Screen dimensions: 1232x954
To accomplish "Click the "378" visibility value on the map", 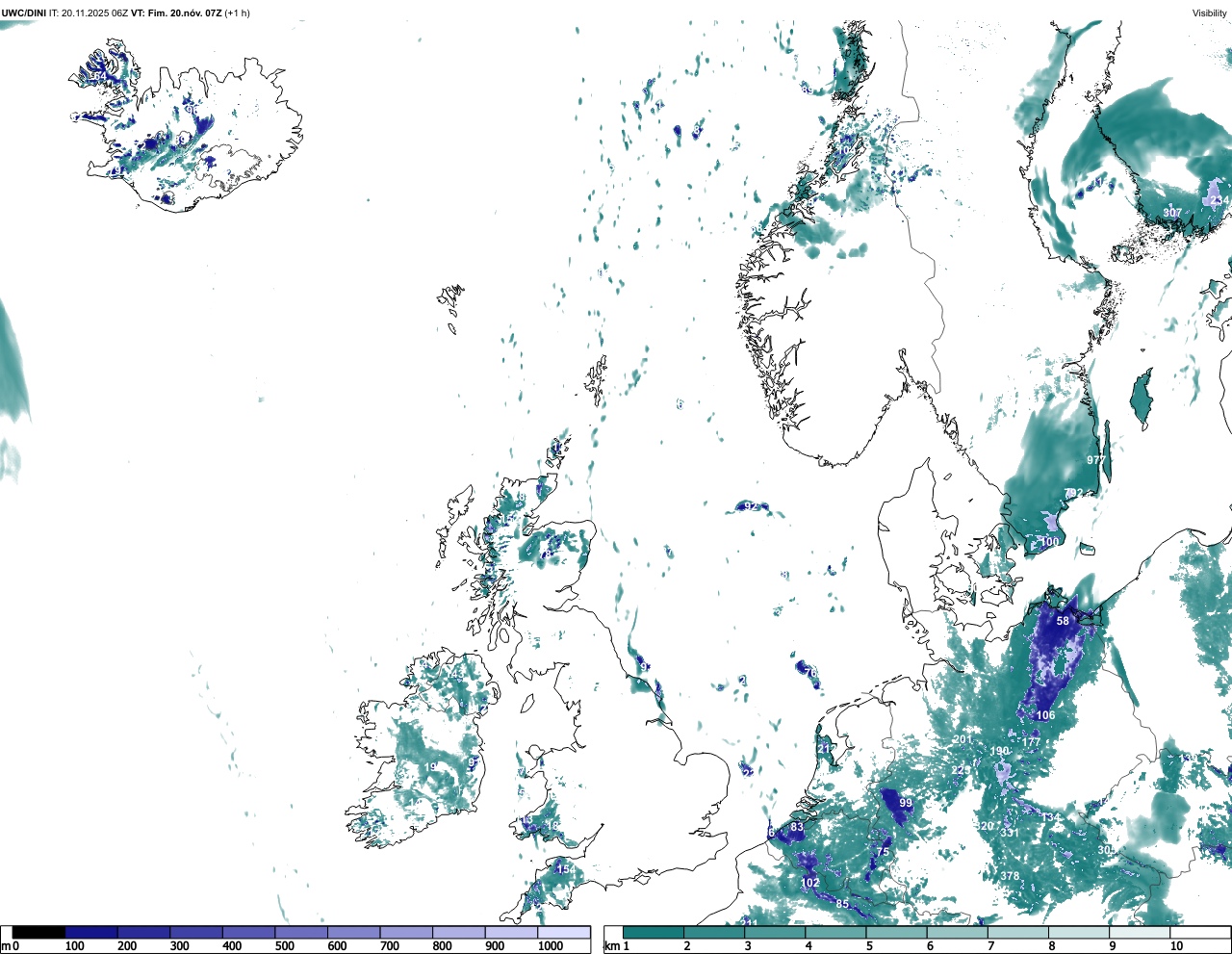I will 1010,876.
